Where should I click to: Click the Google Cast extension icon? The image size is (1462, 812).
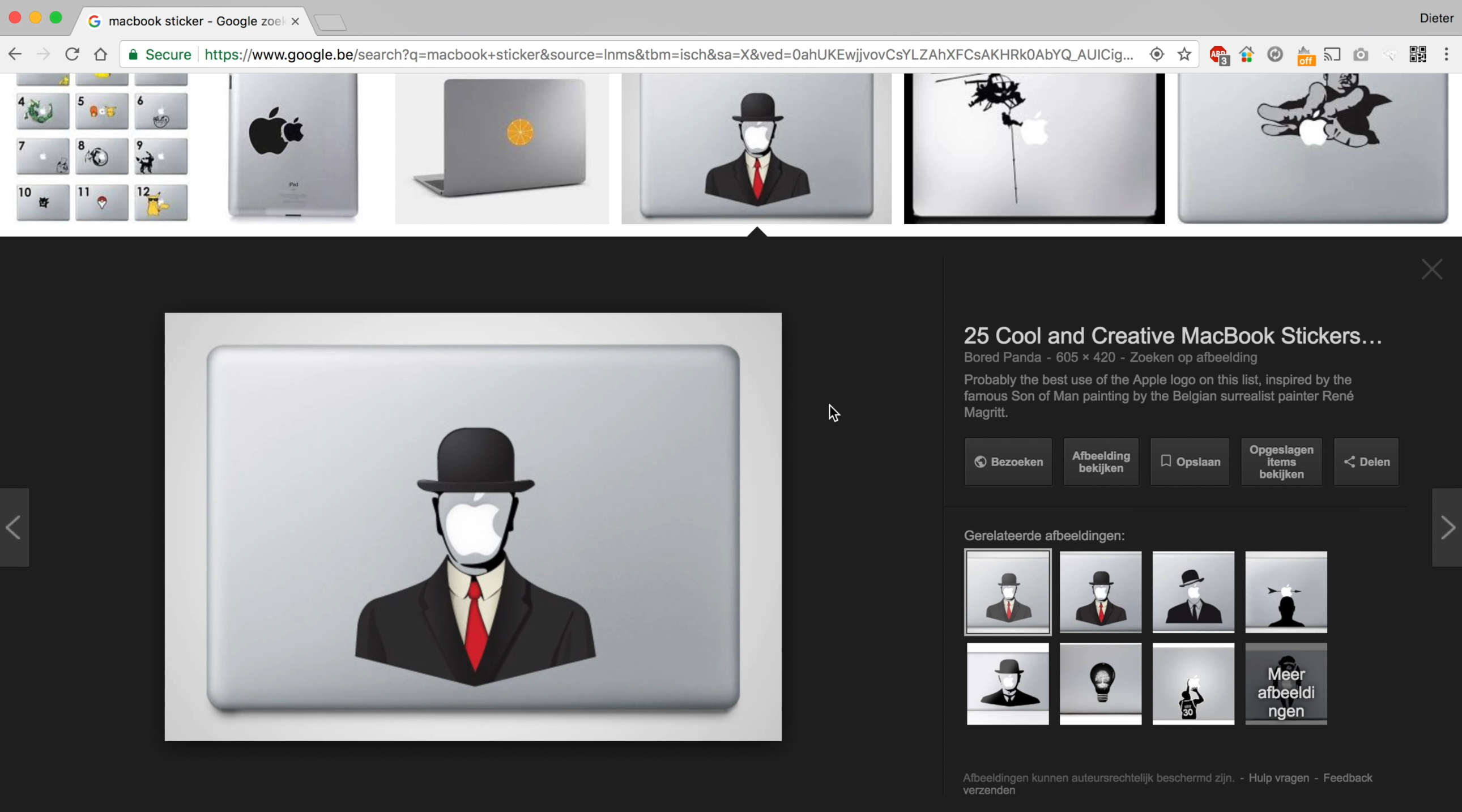pyautogui.click(x=1333, y=54)
